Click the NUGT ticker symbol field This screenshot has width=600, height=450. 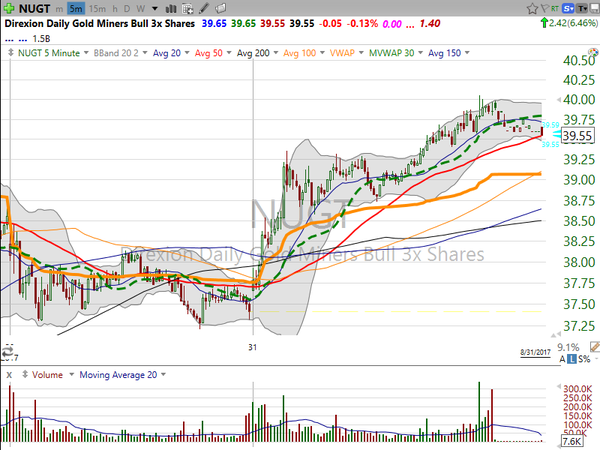(x=34, y=8)
